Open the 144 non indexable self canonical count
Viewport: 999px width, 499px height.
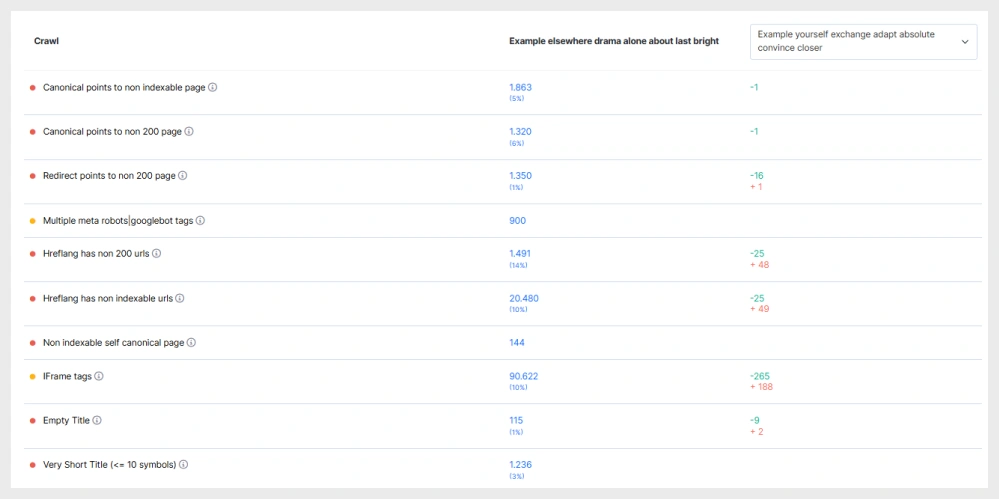[517, 342]
